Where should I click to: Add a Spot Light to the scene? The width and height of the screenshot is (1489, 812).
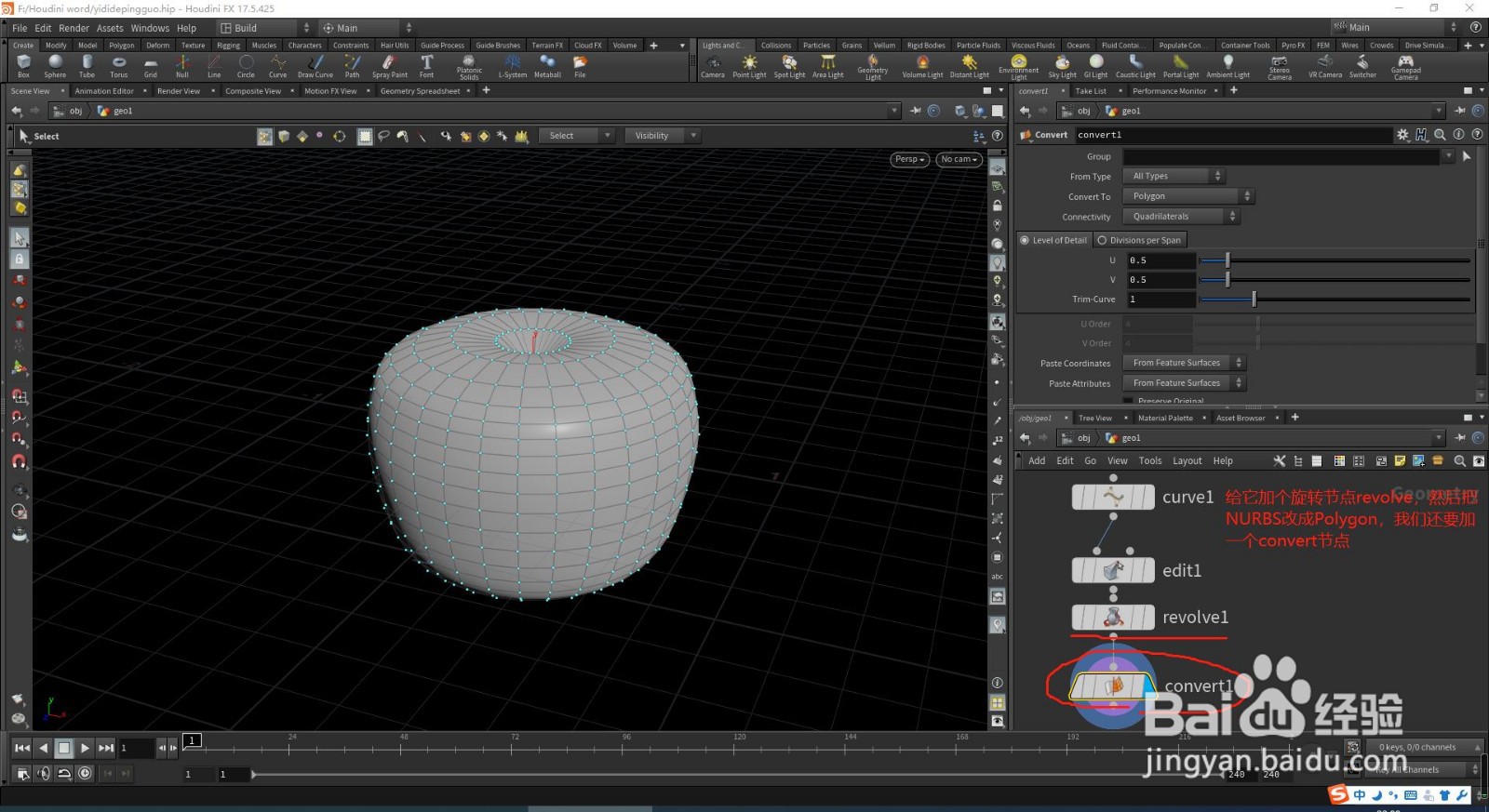point(789,66)
